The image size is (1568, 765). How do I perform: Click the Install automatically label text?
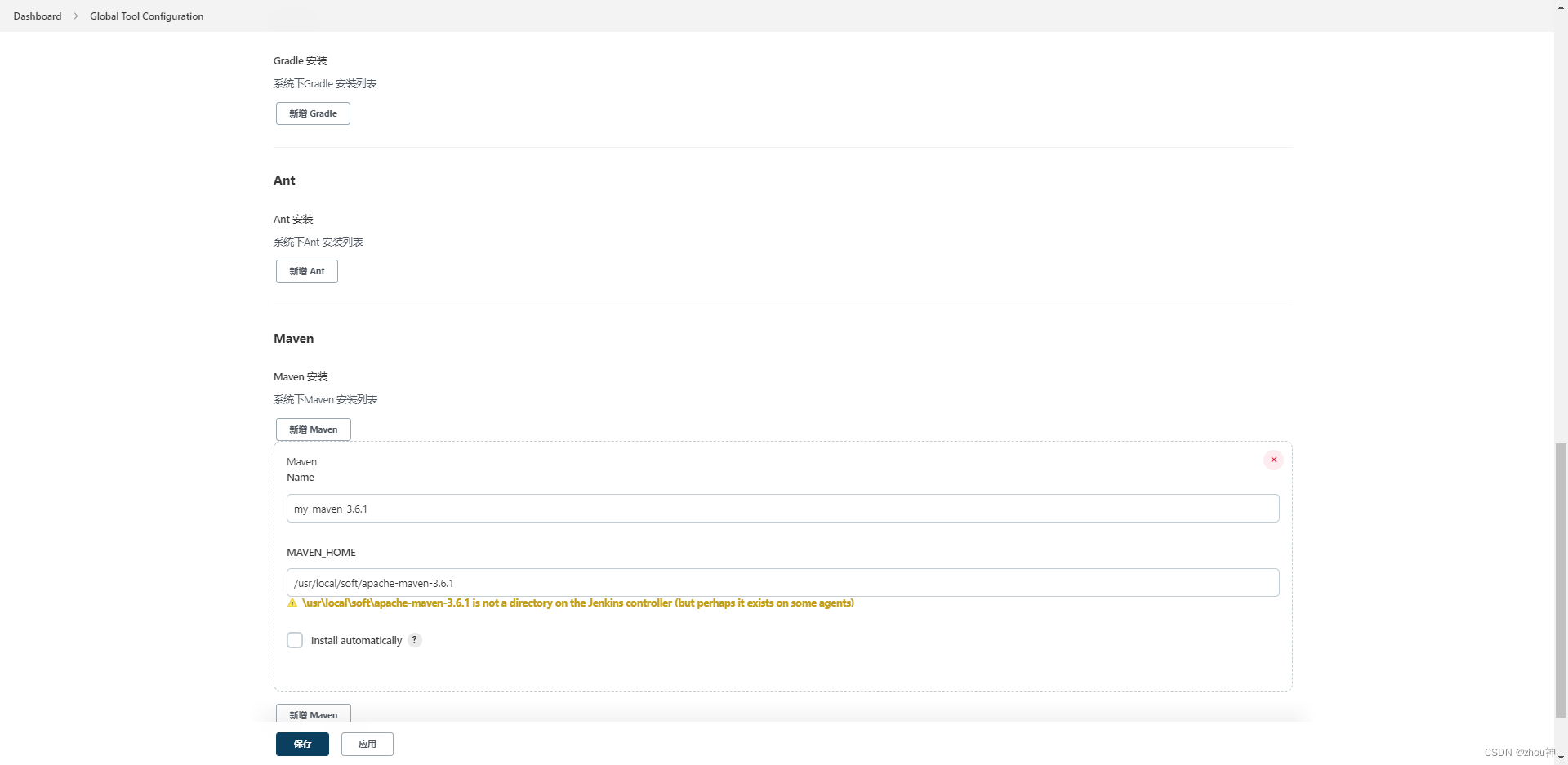pos(356,640)
